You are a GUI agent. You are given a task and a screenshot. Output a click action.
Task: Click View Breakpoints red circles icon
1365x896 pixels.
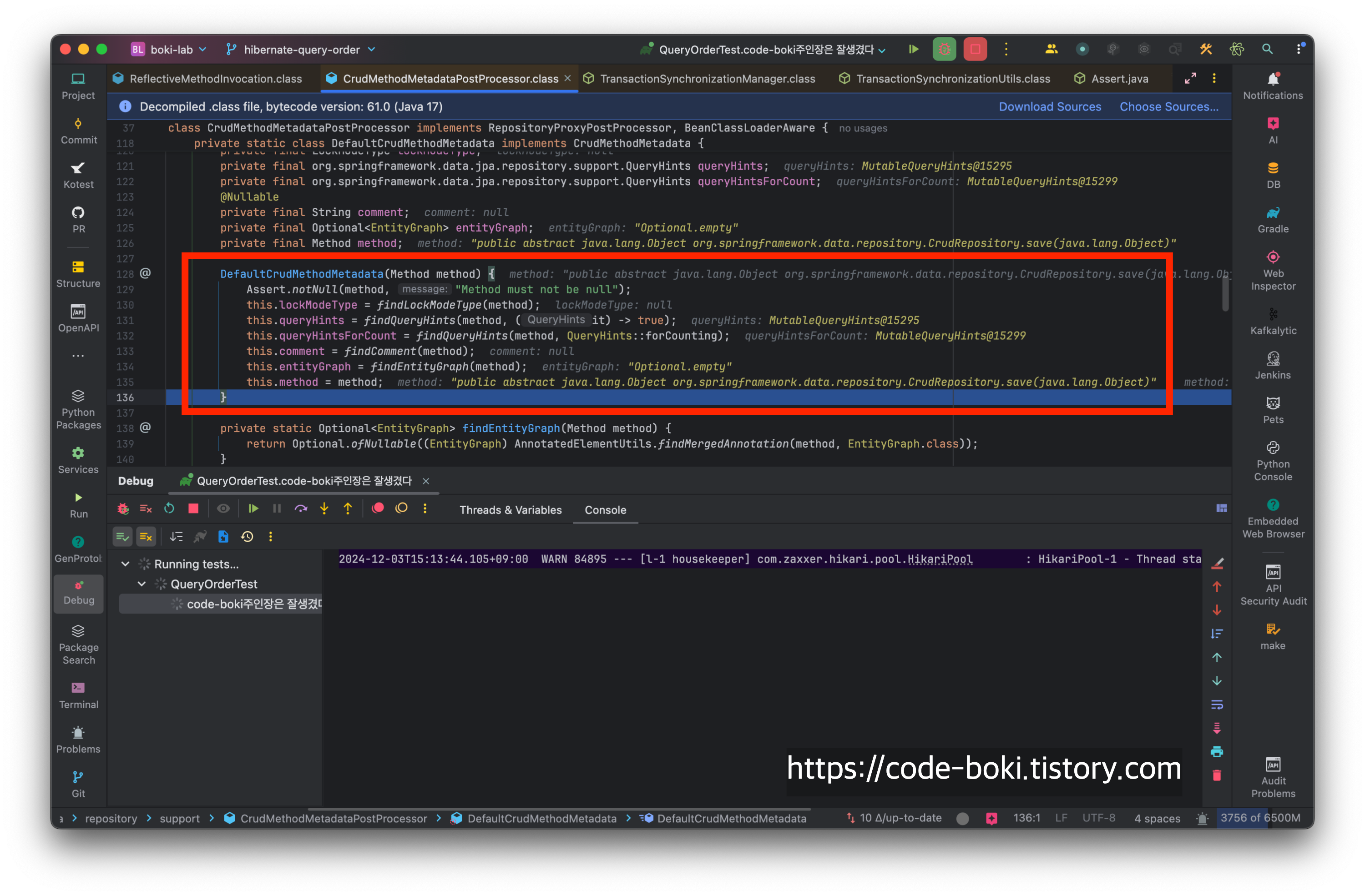click(x=377, y=508)
